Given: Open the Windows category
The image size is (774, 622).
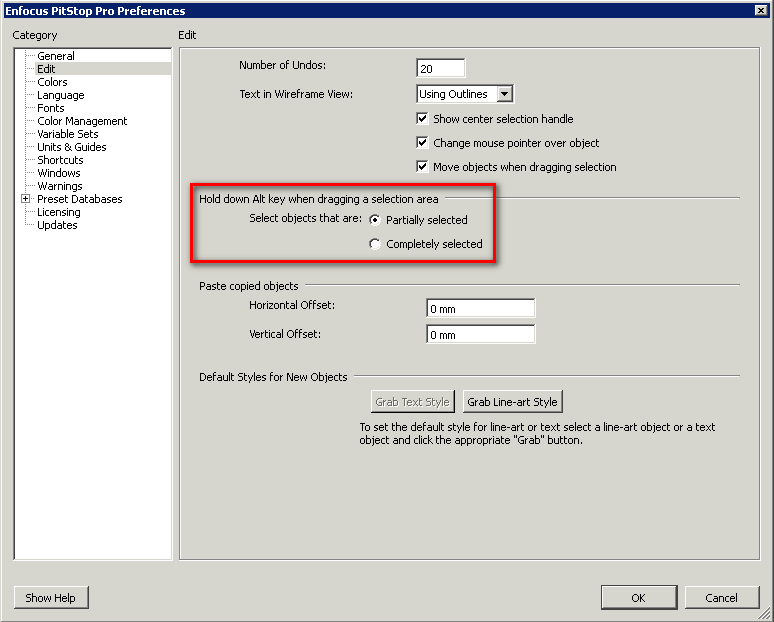Looking at the screenshot, I should (x=59, y=173).
